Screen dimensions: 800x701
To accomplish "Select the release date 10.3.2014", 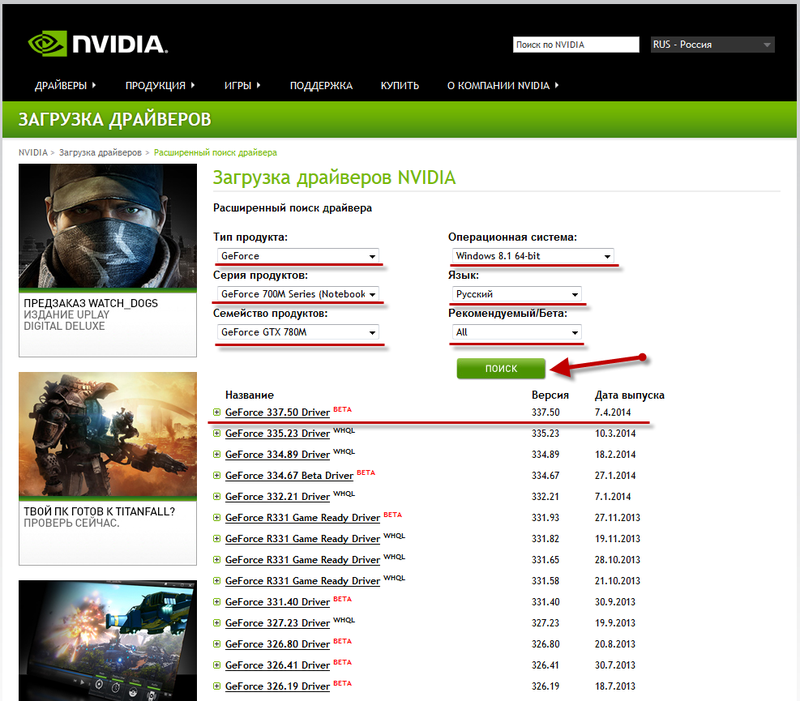I will (615, 433).
